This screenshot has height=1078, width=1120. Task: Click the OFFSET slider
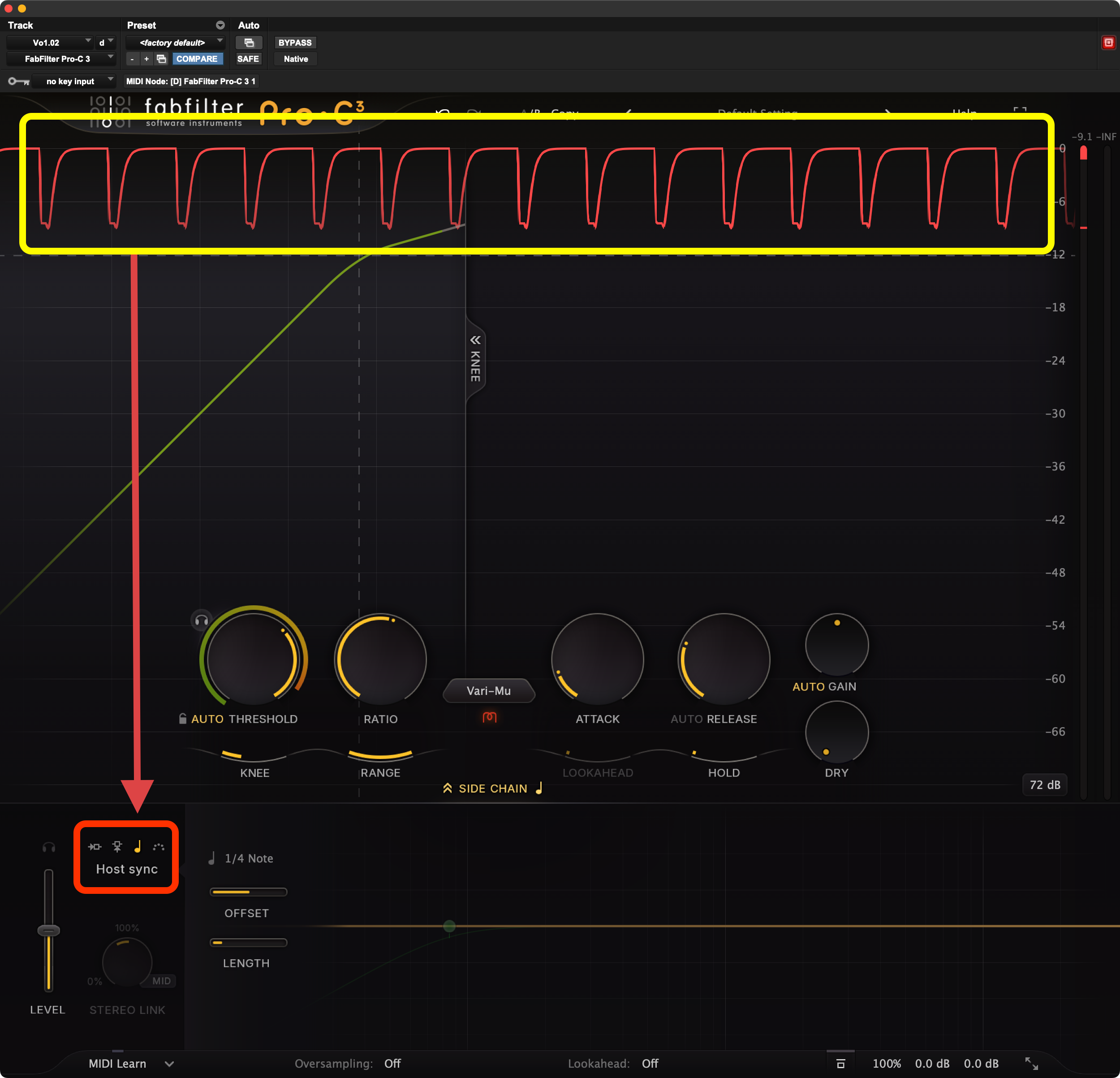pos(248,892)
